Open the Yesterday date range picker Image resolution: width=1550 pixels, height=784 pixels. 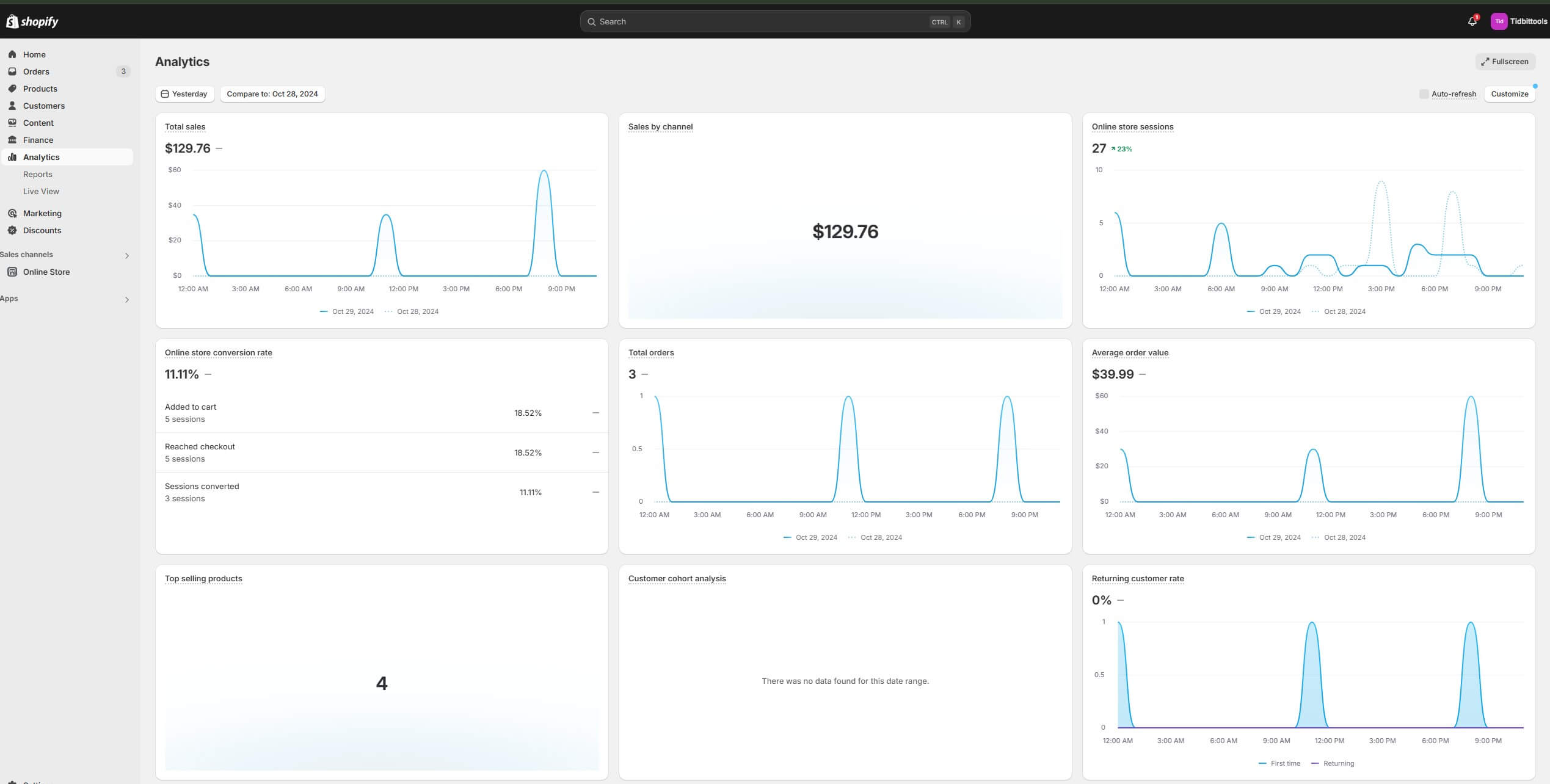[x=184, y=94]
